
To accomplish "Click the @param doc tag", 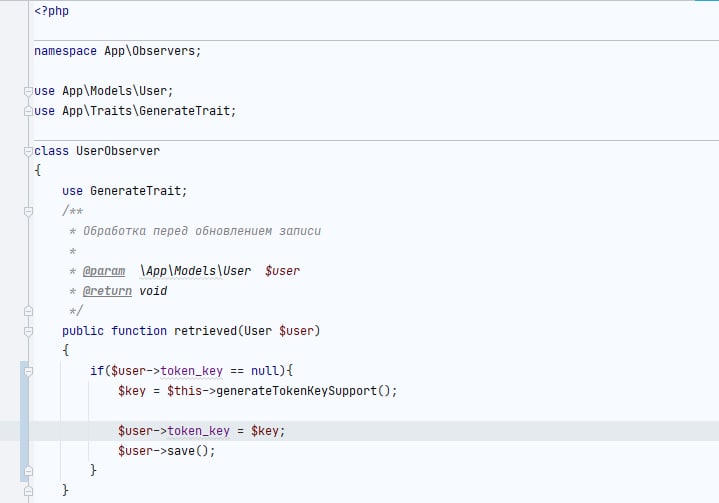I will (x=104, y=271).
